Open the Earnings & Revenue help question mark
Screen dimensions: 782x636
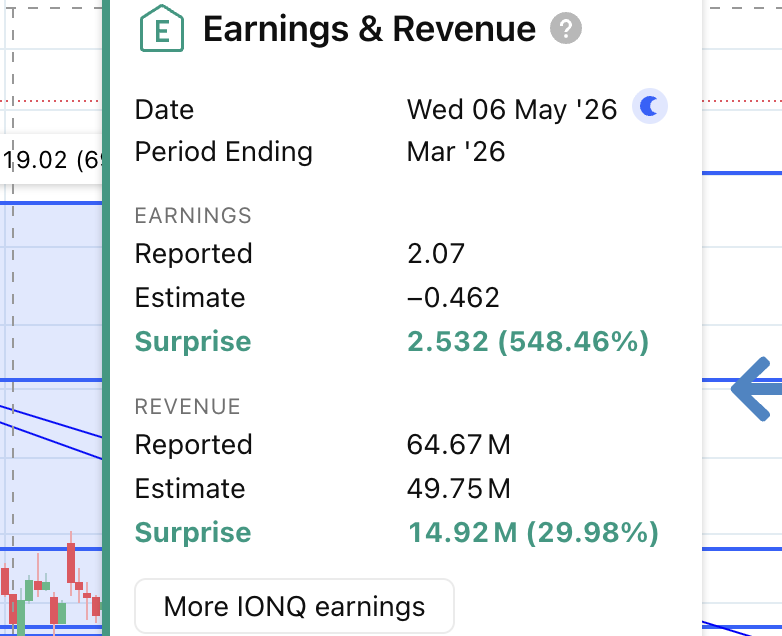566,28
